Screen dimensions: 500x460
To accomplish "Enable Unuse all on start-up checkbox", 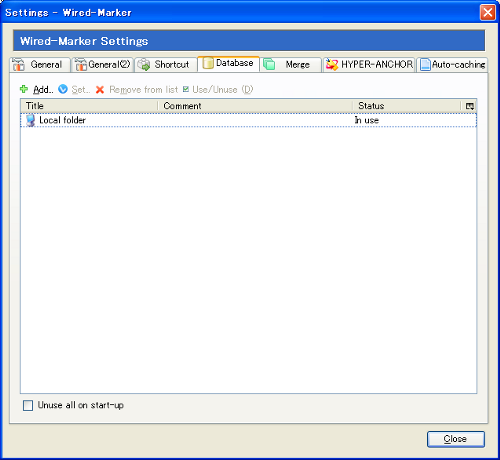I will 28,405.
